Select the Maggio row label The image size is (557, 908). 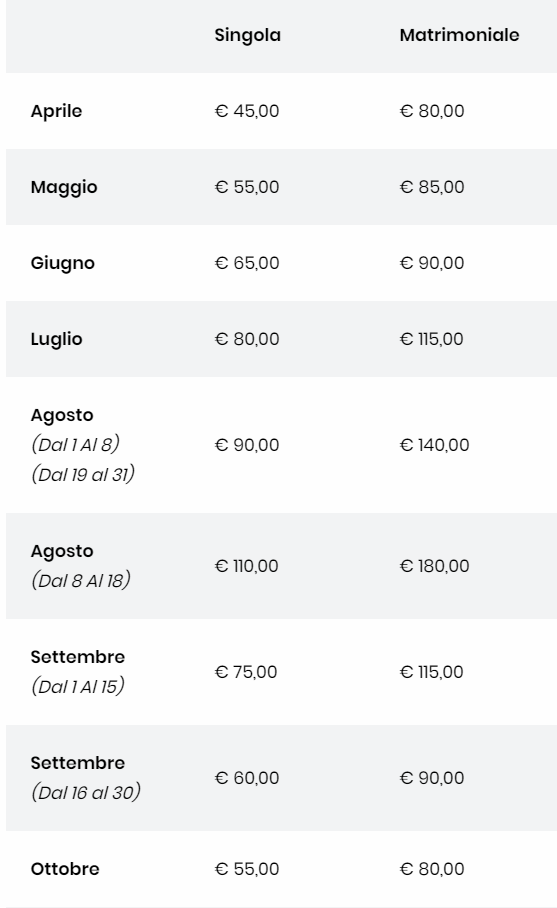(x=64, y=188)
